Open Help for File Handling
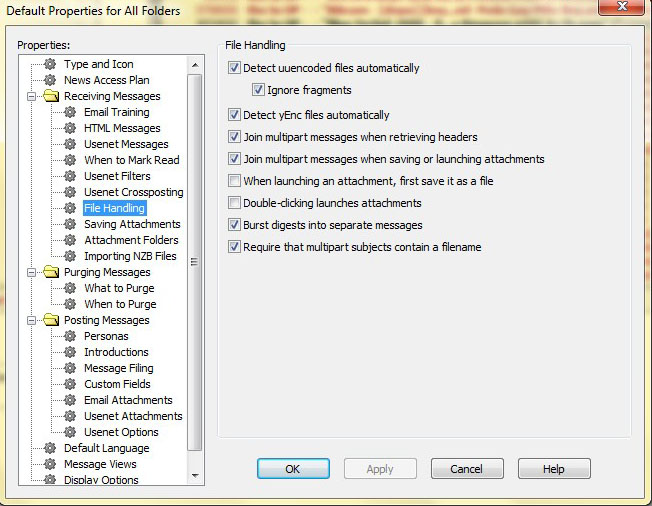 554,469
